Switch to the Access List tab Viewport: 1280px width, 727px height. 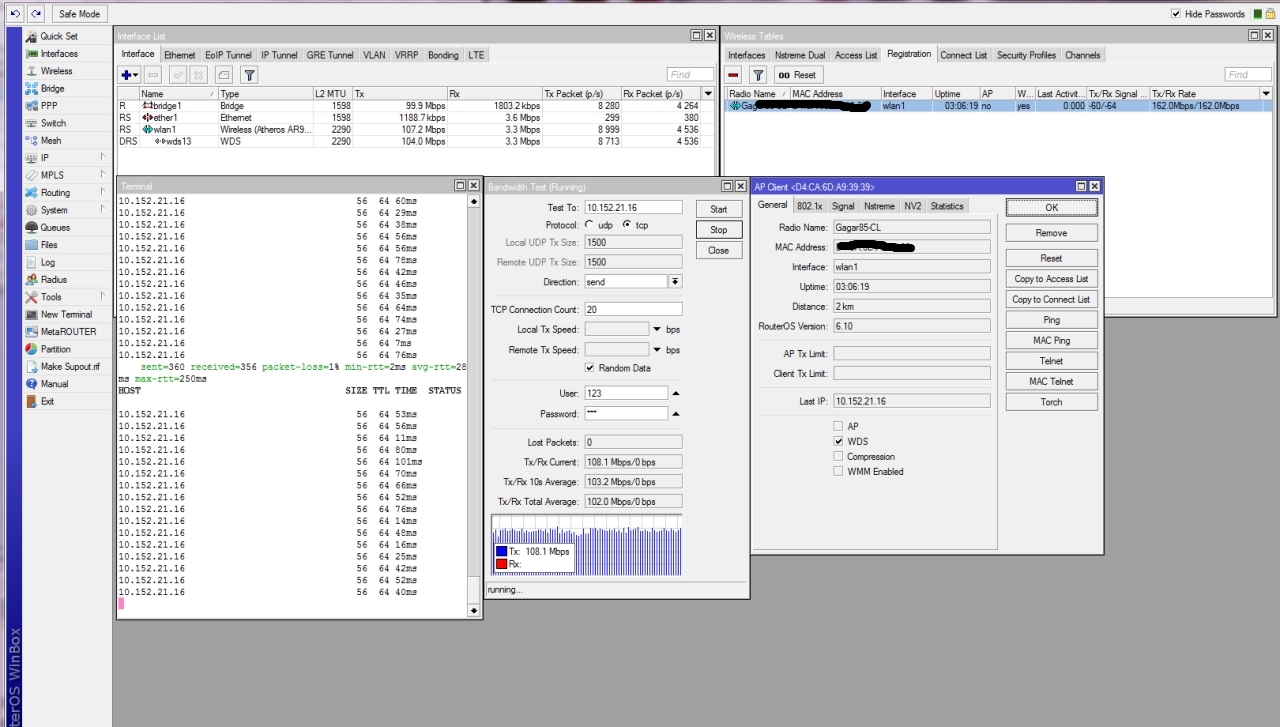[855, 55]
